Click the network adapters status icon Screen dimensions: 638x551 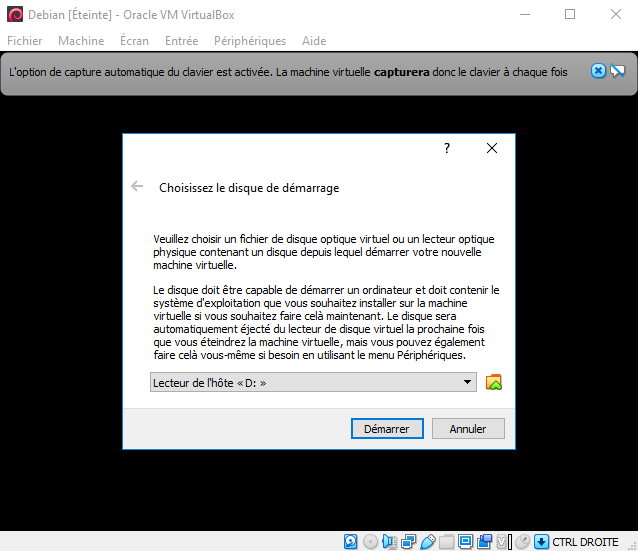pyautogui.click(x=409, y=542)
